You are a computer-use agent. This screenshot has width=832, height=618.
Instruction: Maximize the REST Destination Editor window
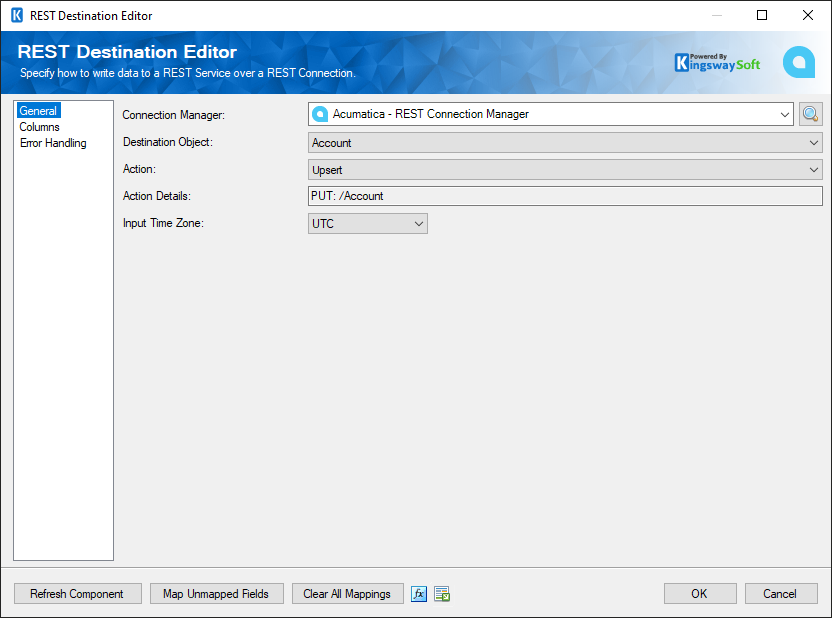[x=762, y=15]
